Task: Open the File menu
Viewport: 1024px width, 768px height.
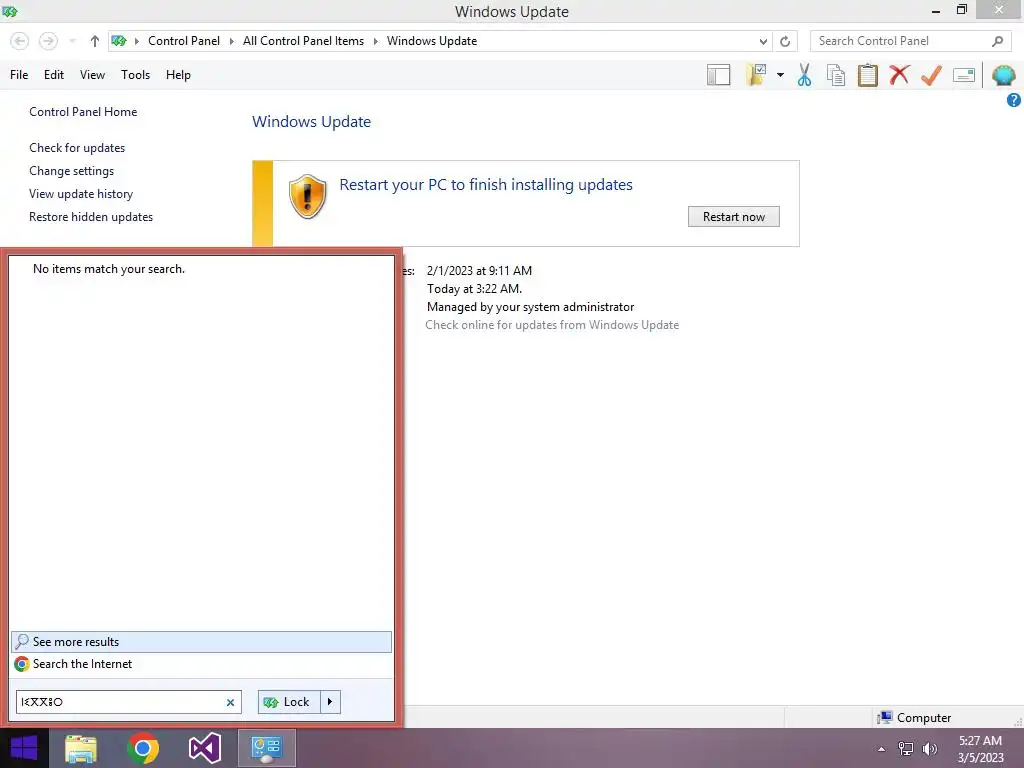Action: pyautogui.click(x=19, y=75)
